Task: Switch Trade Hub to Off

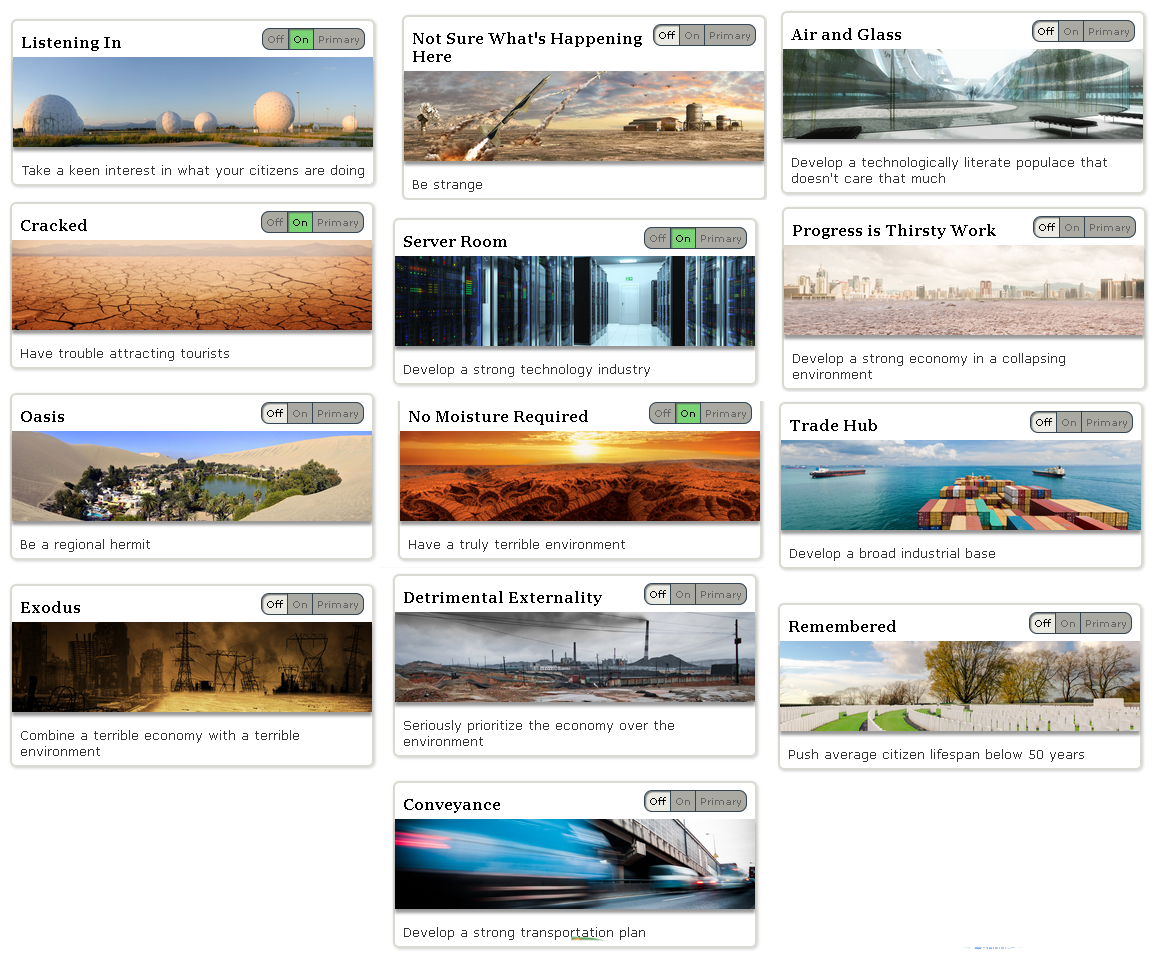Action: [x=1044, y=422]
